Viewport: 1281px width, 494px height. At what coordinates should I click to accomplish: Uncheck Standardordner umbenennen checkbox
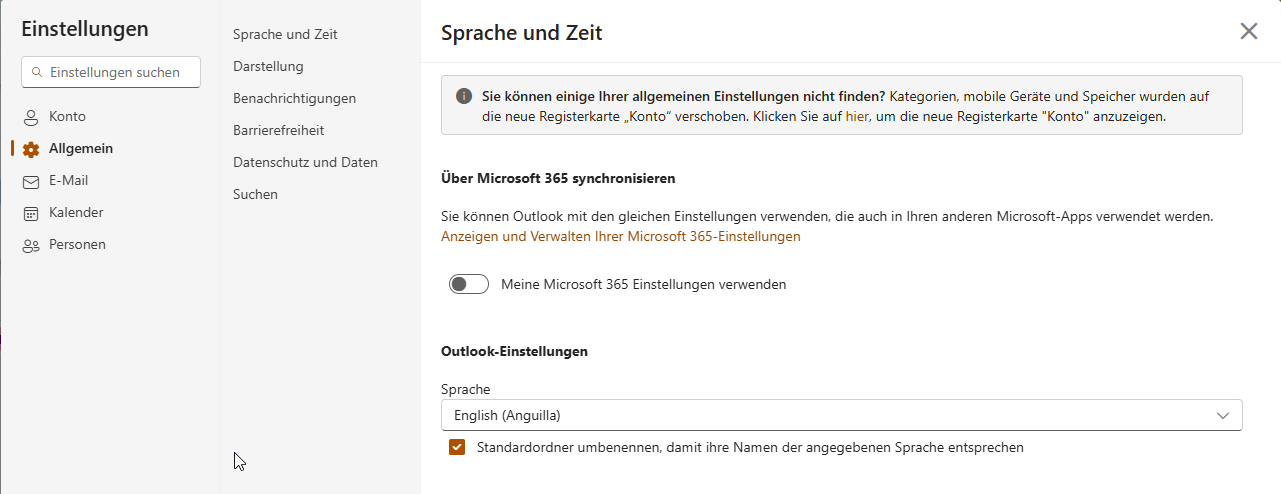(457, 447)
